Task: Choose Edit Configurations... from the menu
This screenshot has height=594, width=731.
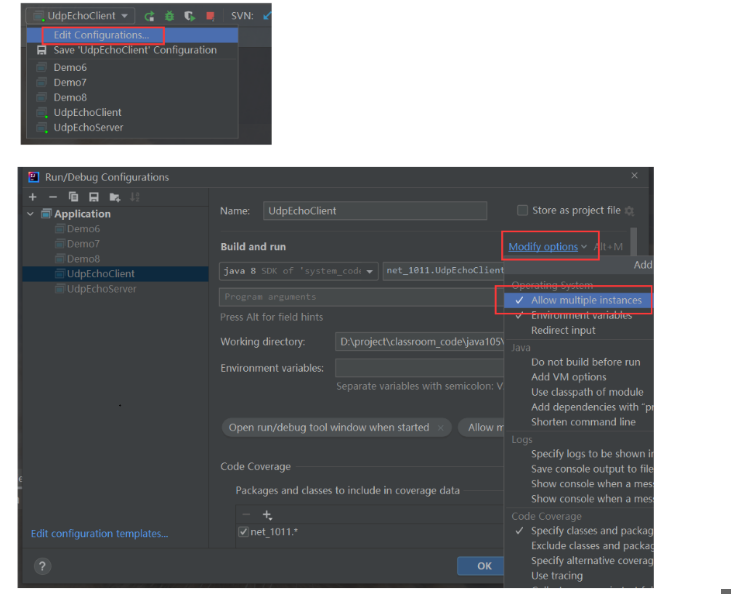Action: (100, 35)
